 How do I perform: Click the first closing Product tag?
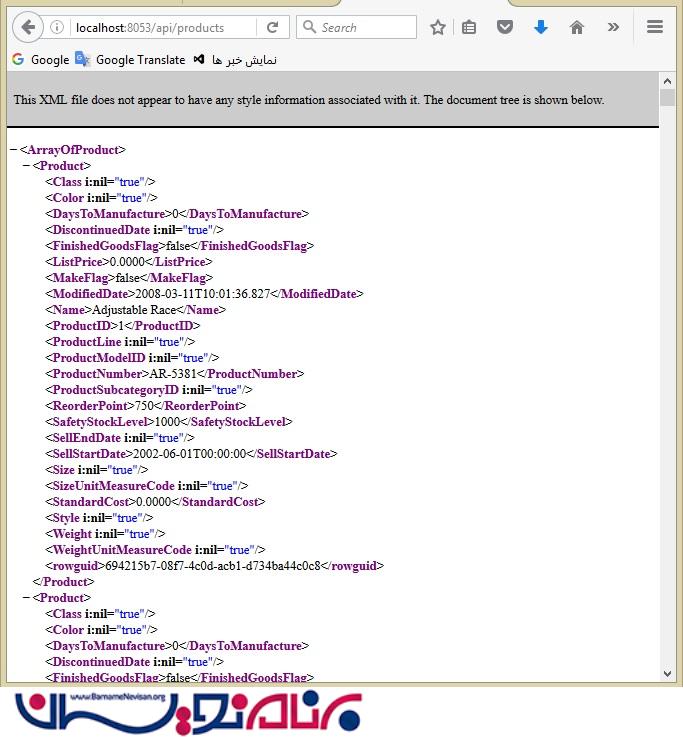63,582
